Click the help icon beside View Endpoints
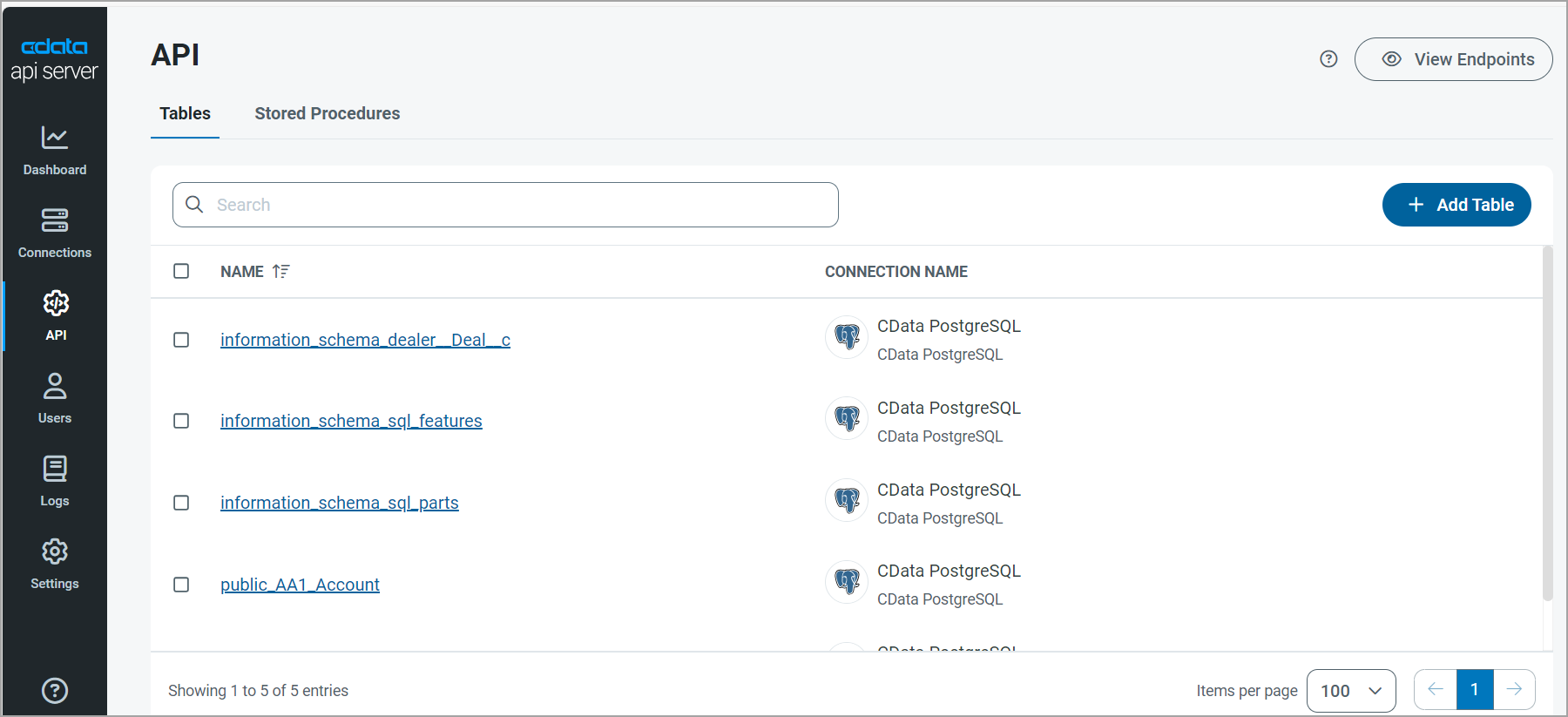Viewport: 1568px width, 717px height. point(1328,59)
